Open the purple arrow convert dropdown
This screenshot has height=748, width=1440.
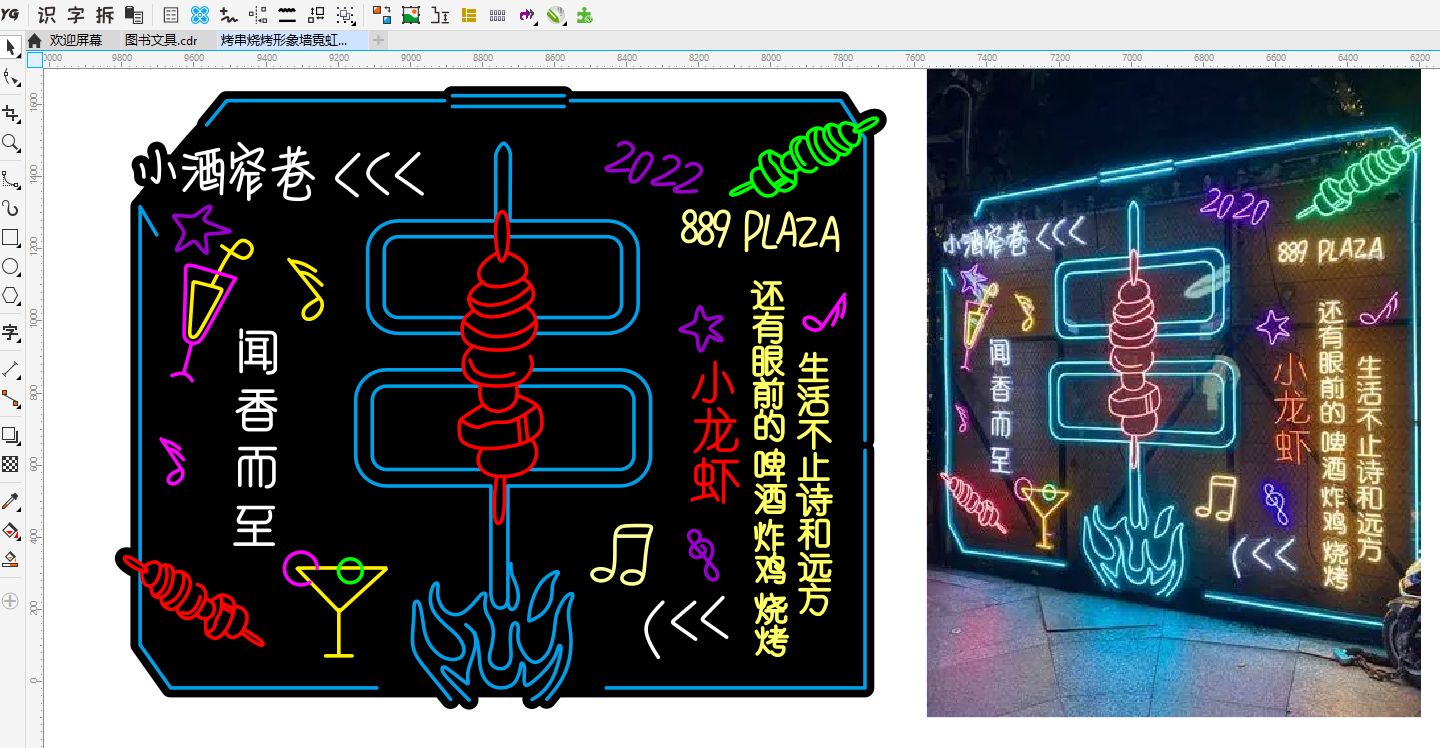pos(528,15)
